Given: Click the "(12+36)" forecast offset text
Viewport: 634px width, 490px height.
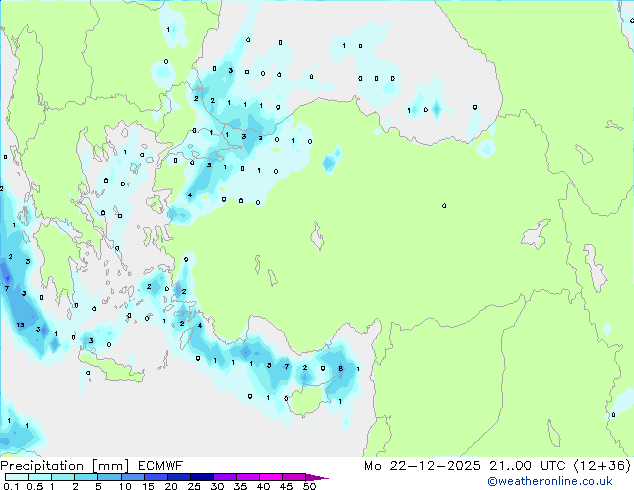Looking at the screenshot, I should [602, 466].
